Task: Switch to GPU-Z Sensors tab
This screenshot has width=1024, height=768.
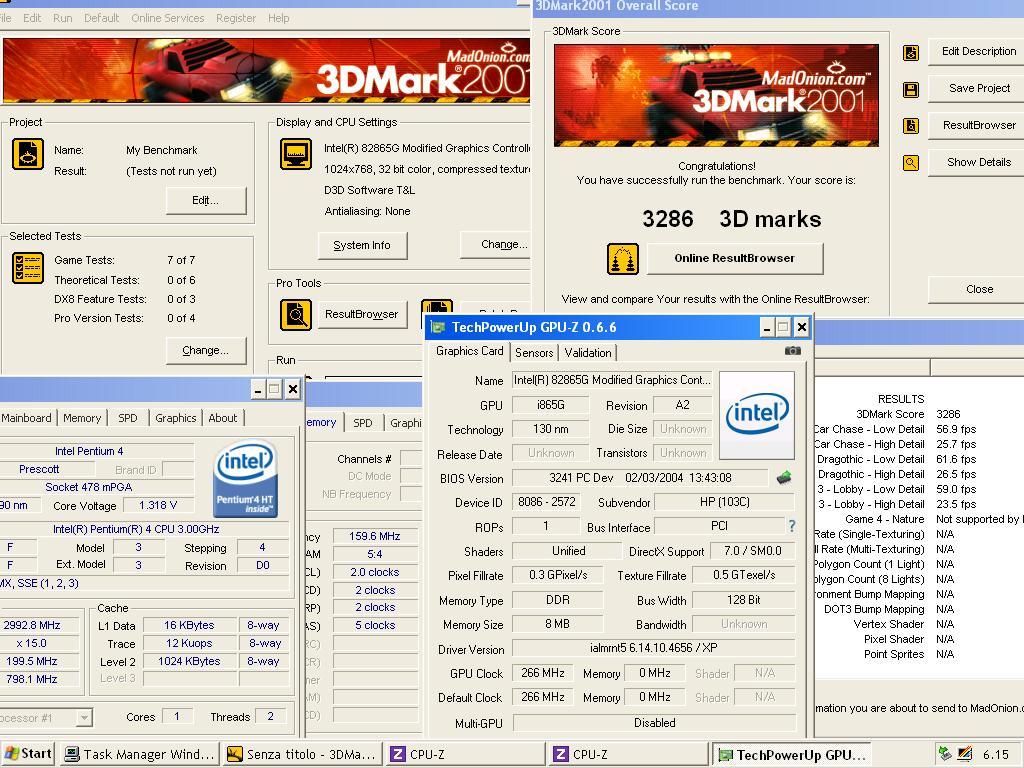Action: pos(534,353)
